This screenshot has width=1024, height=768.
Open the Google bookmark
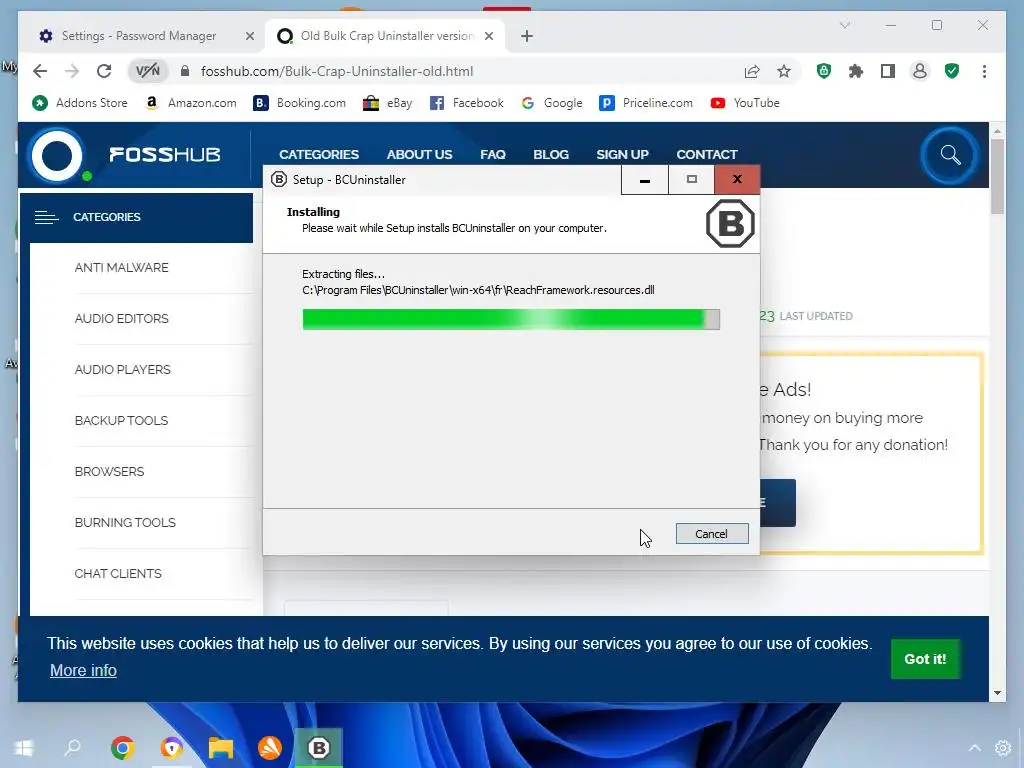coord(552,103)
